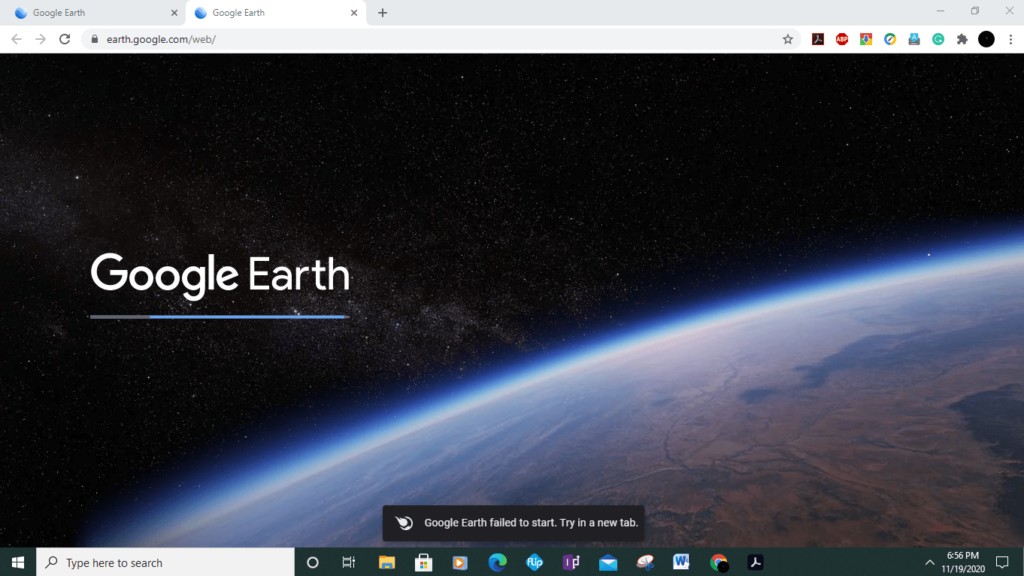
Task: Restore down the Chrome window
Action: pos(975,11)
